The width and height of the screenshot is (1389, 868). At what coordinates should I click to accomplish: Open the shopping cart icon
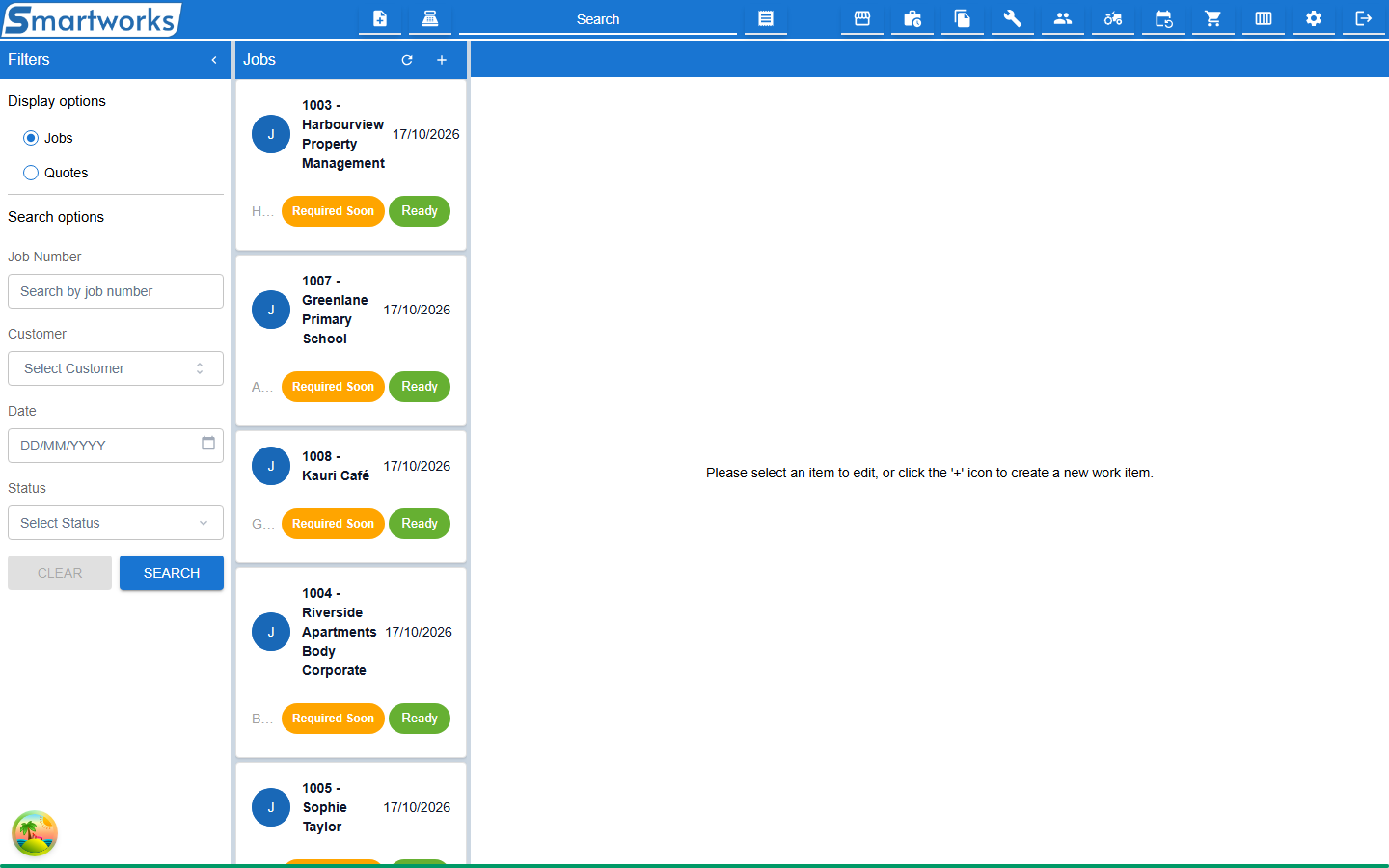click(1213, 18)
